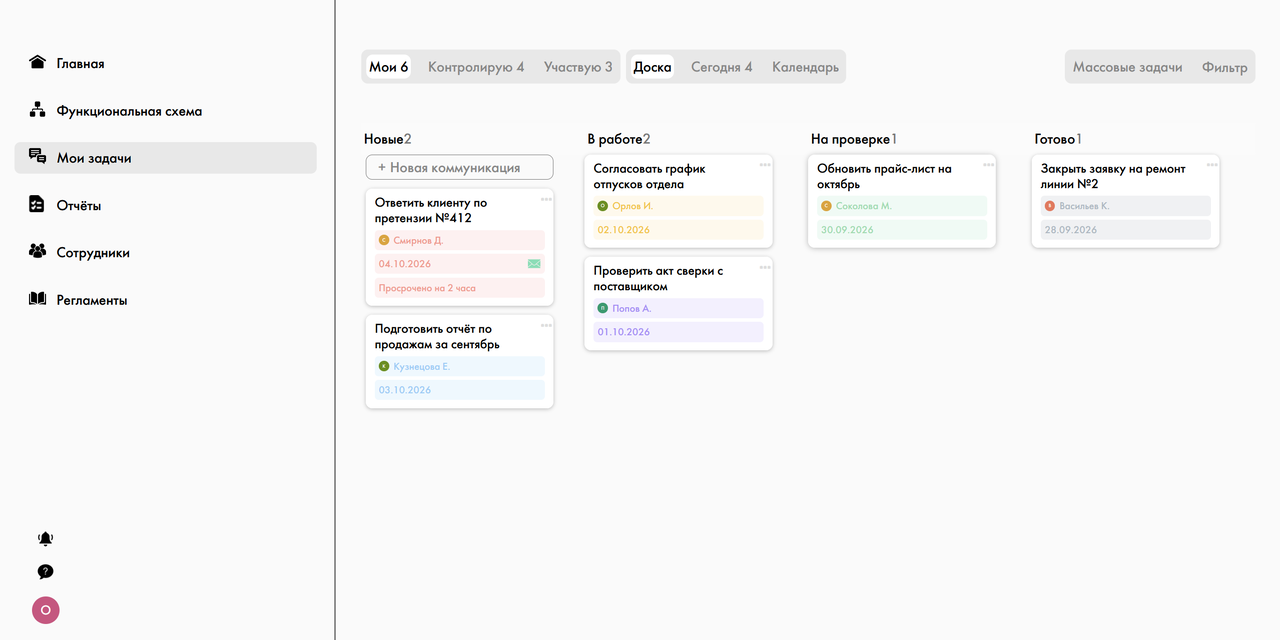Select the Доска view tab
1280x640 pixels.
point(652,67)
